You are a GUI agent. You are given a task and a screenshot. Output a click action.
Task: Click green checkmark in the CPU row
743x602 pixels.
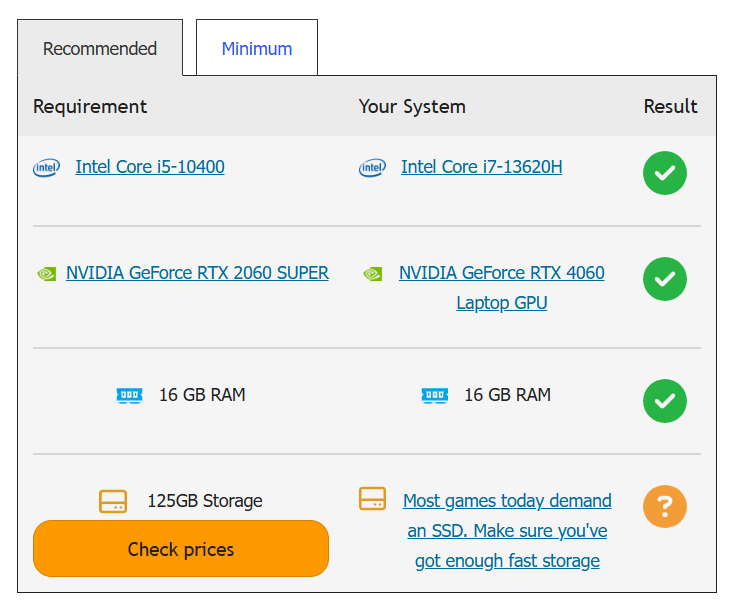click(x=665, y=173)
